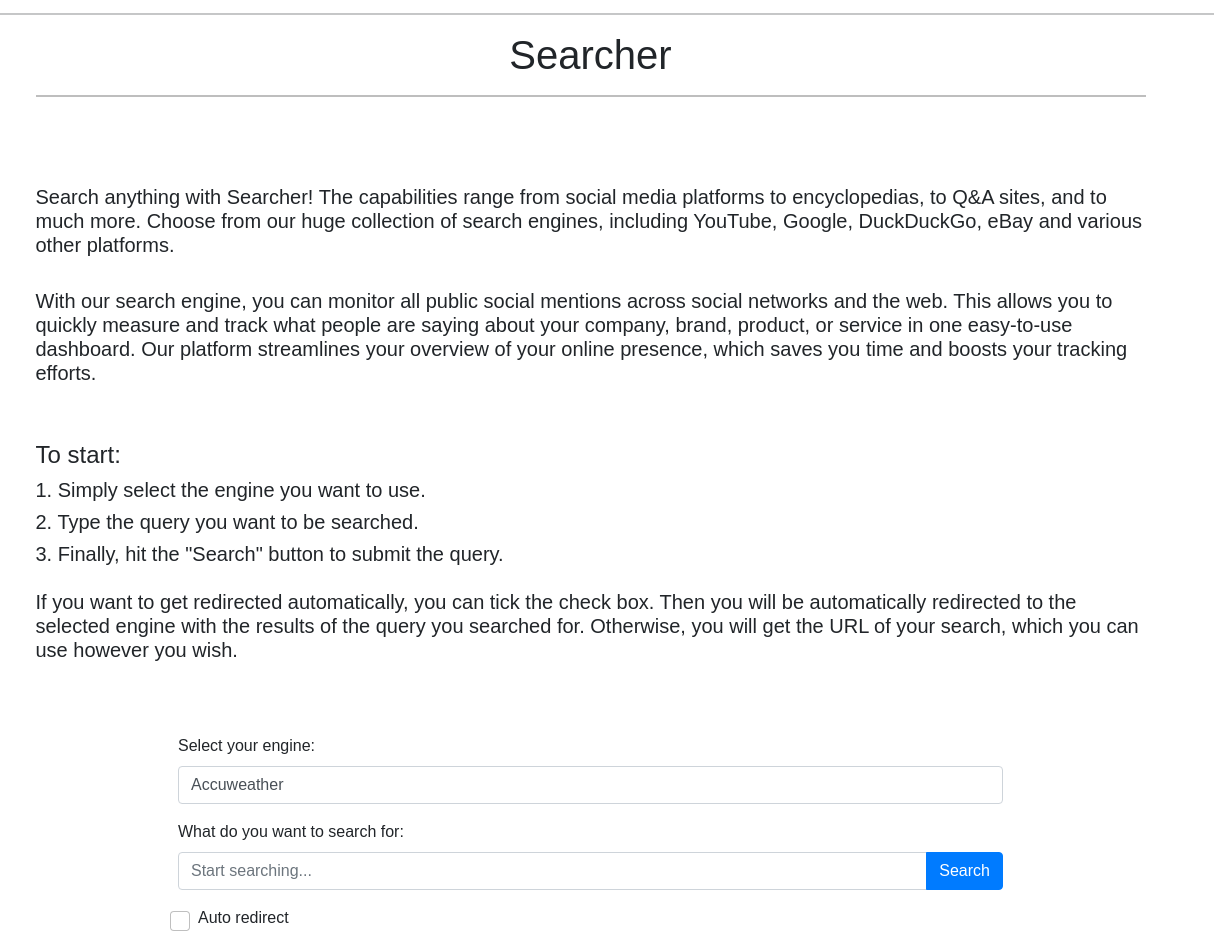Click the Auto redirect label text

click(x=243, y=918)
